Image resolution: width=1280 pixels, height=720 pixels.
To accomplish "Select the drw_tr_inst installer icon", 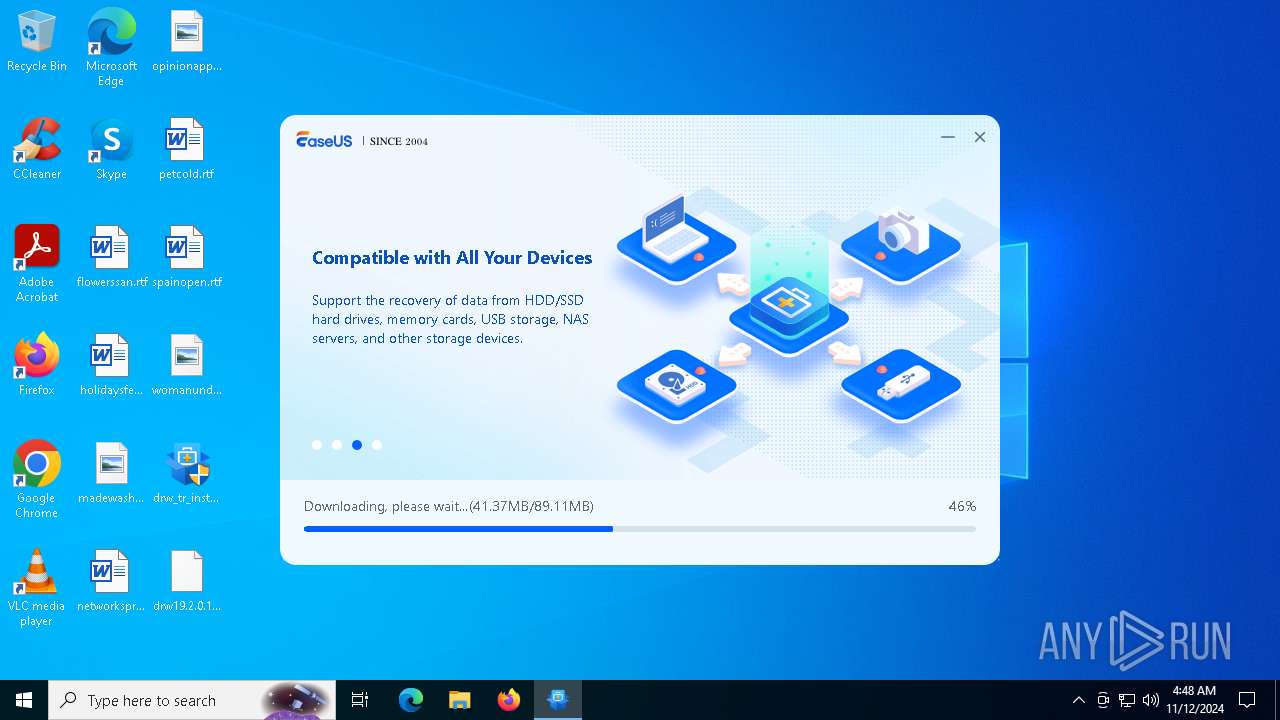I will point(187,474).
